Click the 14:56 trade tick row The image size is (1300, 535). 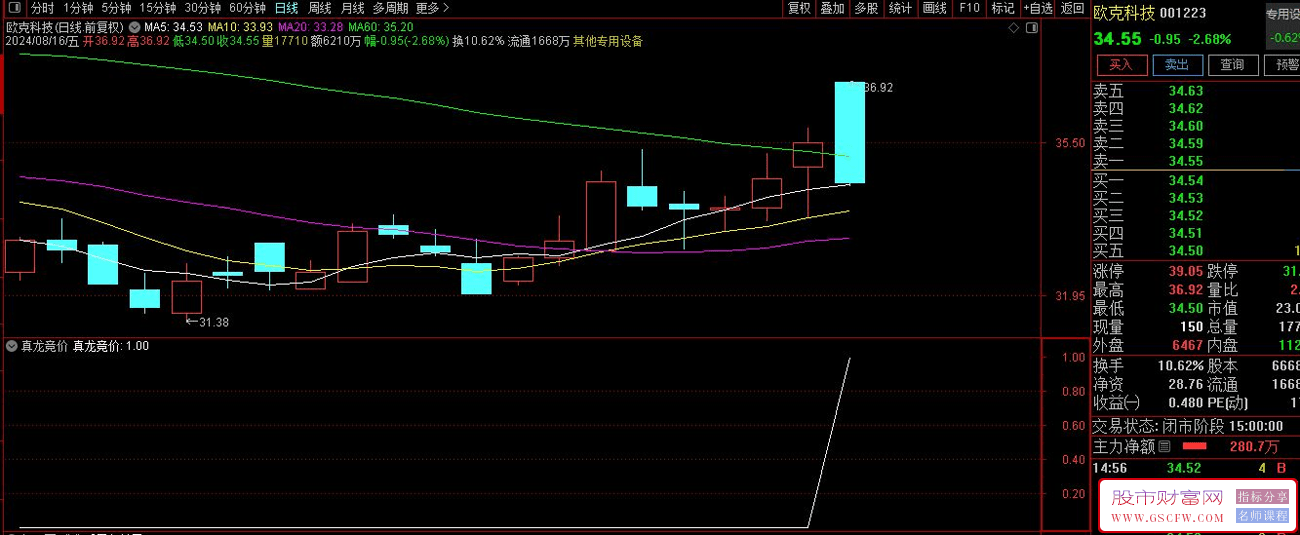click(x=1195, y=468)
